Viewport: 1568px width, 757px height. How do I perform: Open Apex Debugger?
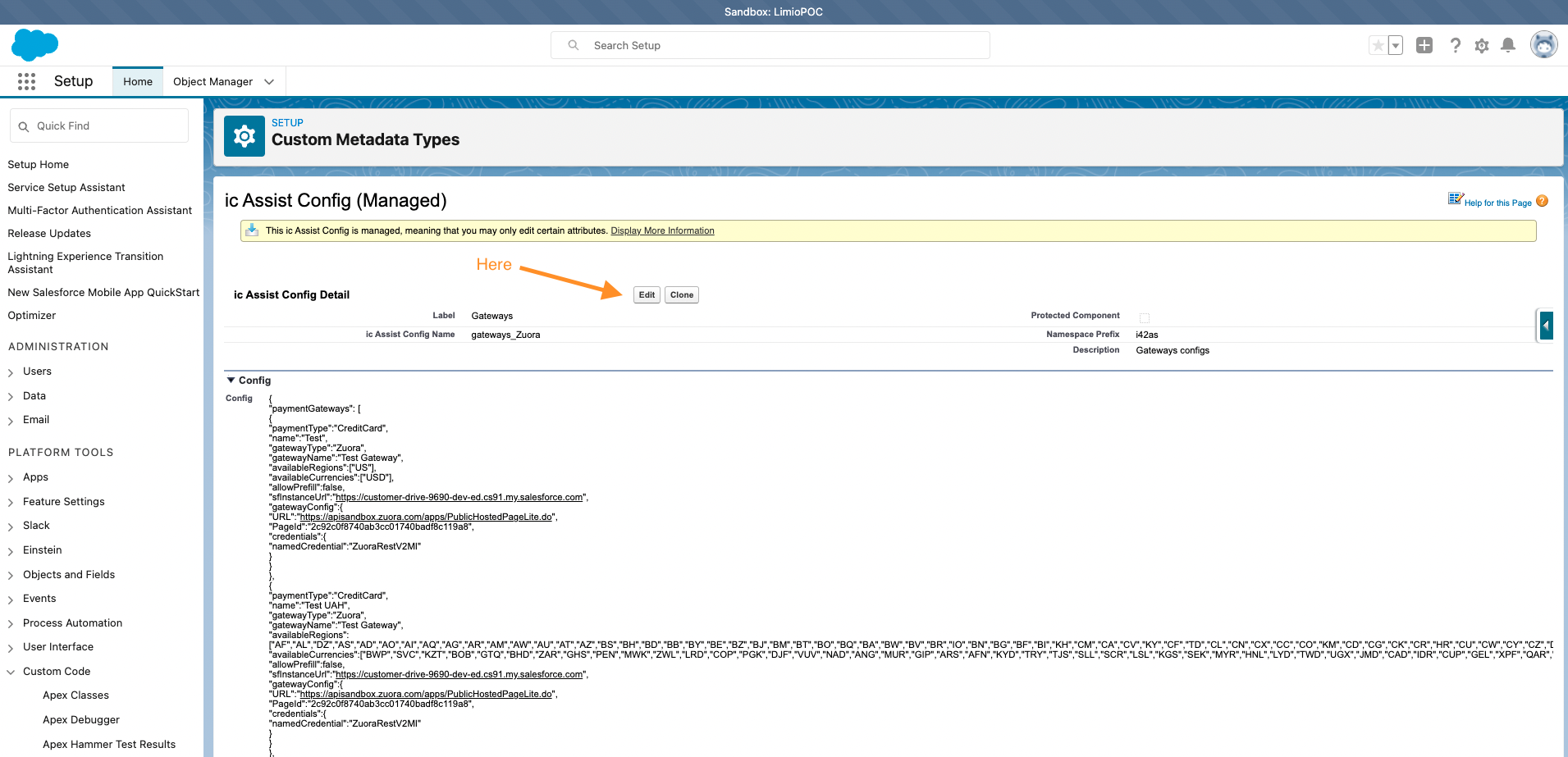point(81,719)
